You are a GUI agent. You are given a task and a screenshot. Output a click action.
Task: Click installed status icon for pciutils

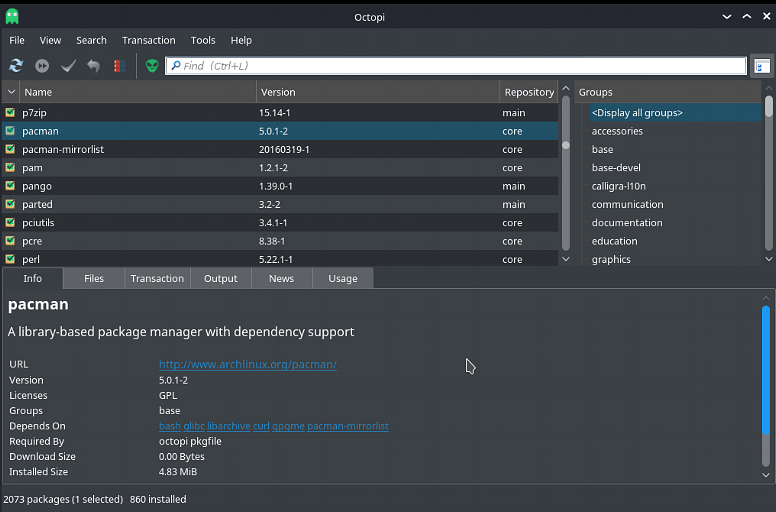pyautogui.click(x=10, y=222)
